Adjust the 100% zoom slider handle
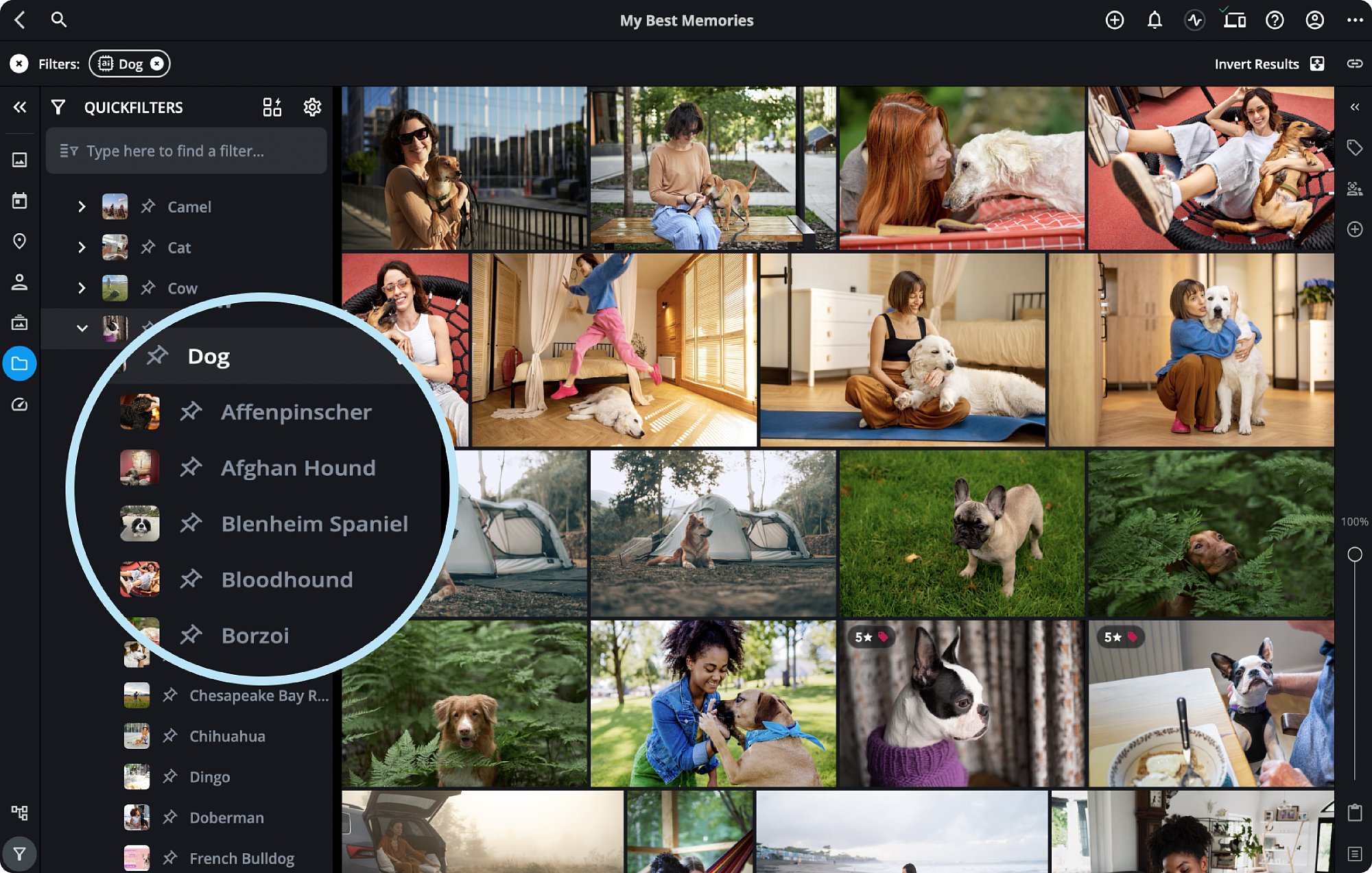Image resolution: width=1372 pixels, height=873 pixels. 1355,554
